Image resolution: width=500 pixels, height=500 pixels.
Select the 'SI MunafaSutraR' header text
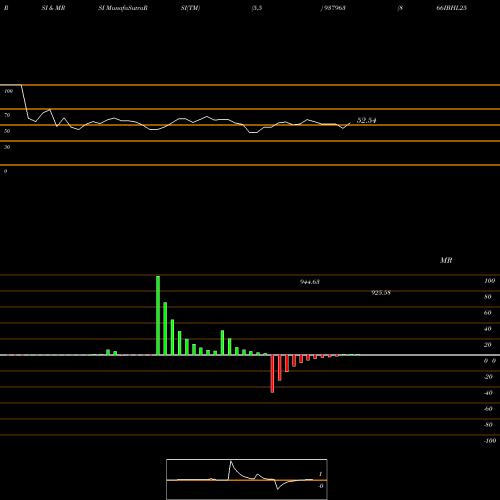[x=123, y=8]
